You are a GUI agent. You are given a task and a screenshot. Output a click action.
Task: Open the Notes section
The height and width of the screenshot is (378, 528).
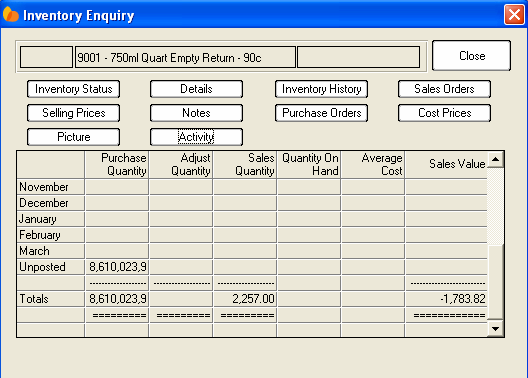point(196,113)
